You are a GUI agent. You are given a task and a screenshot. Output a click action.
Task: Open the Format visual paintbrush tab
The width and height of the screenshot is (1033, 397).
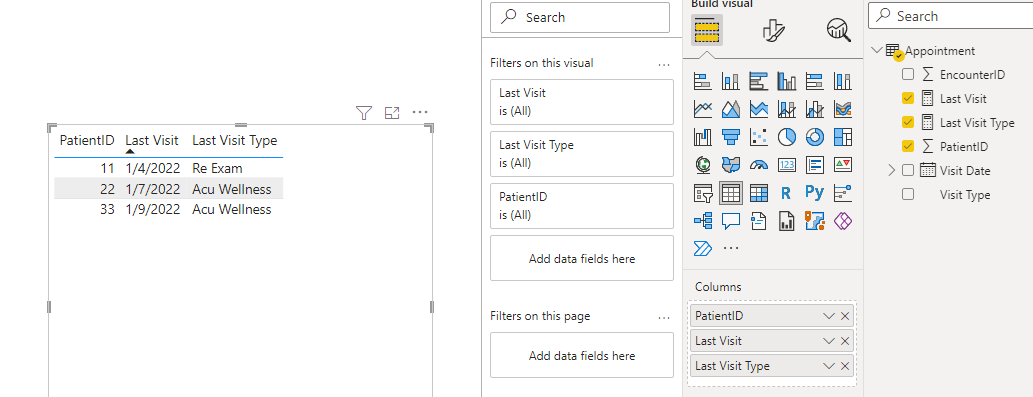coord(773,30)
